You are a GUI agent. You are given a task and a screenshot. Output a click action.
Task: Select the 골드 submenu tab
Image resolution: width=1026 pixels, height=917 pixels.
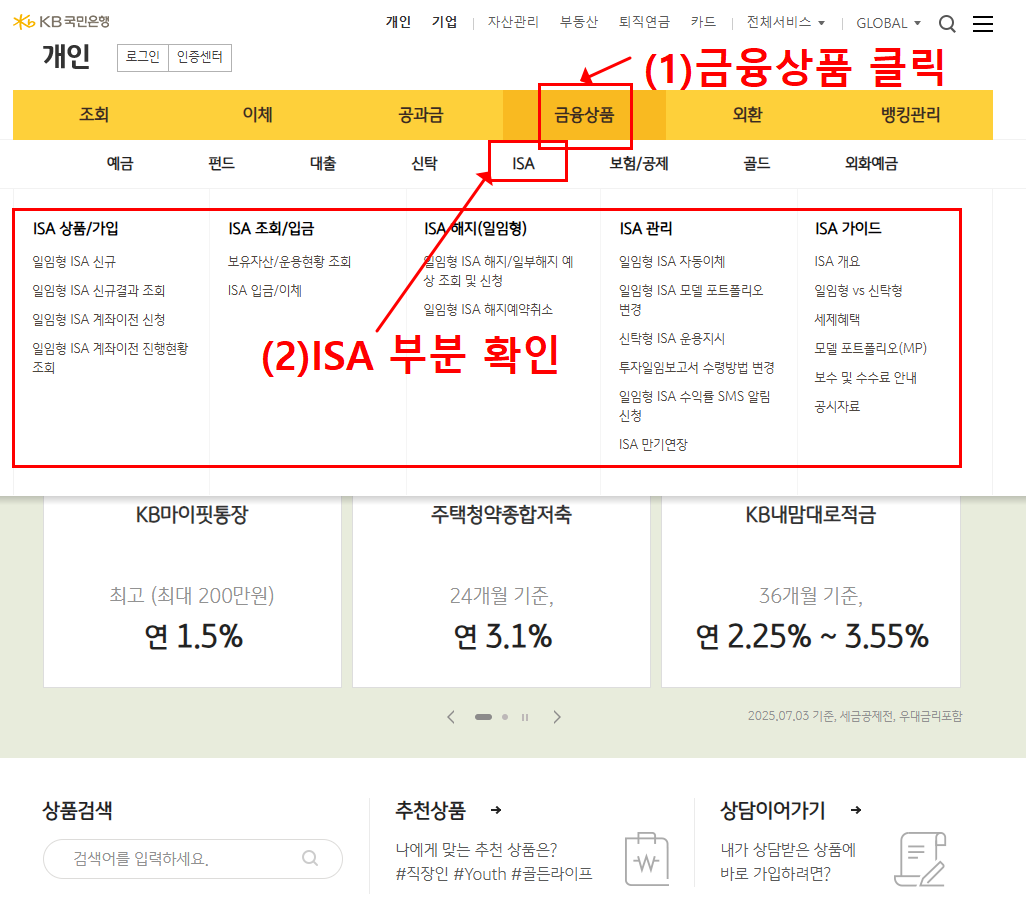(x=756, y=163)
